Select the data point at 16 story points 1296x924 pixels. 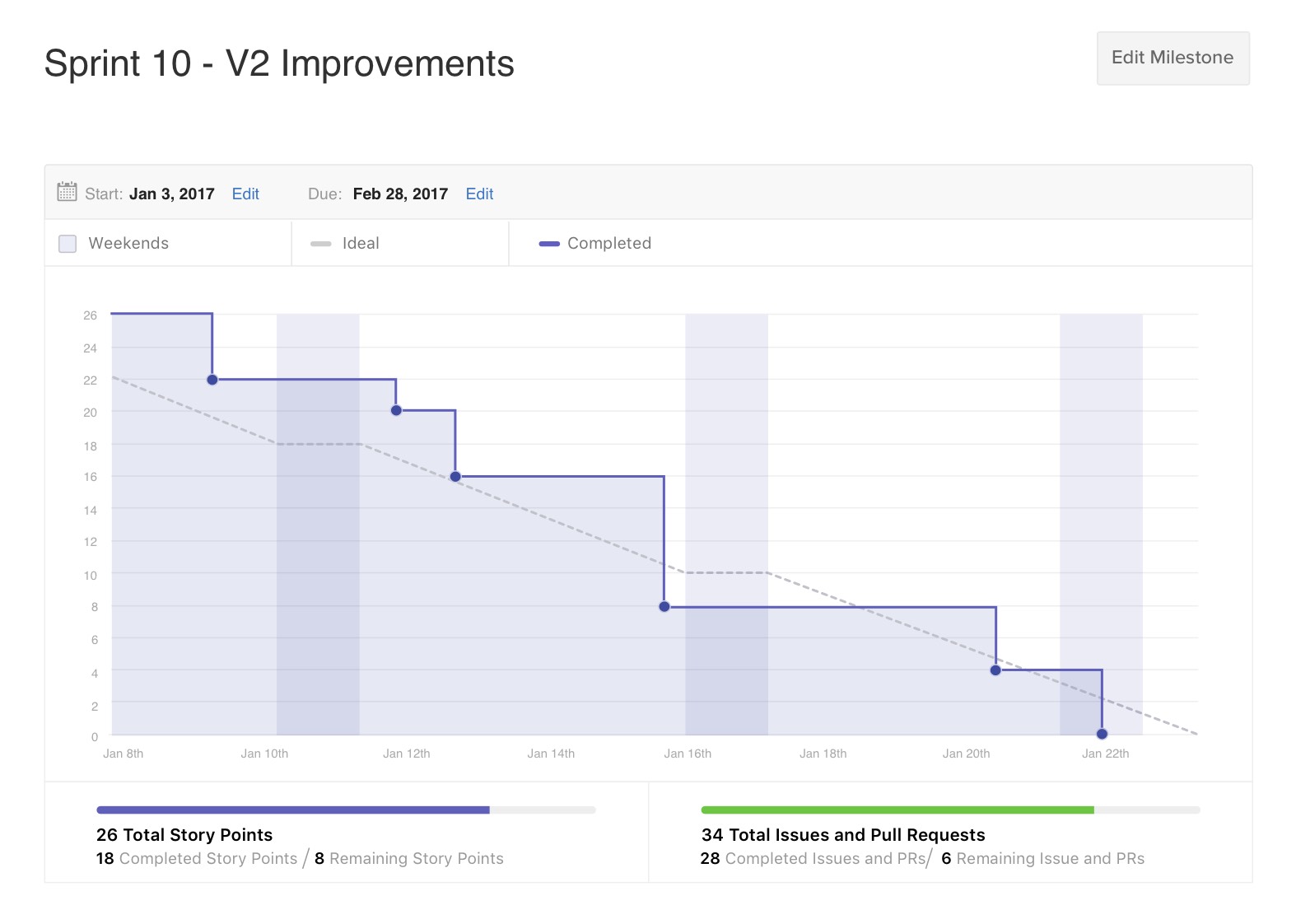click(x=455, y=476)
